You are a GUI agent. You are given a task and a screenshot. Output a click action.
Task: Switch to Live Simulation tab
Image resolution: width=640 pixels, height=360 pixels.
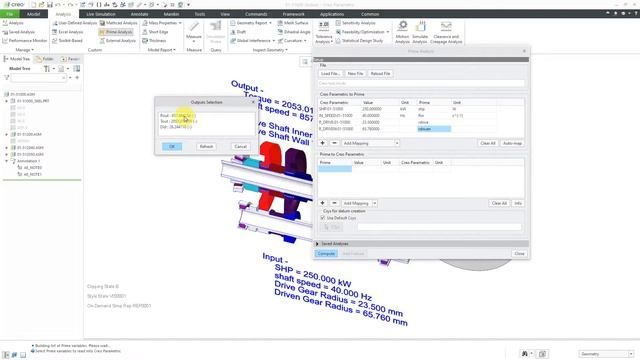coord(101,14)
